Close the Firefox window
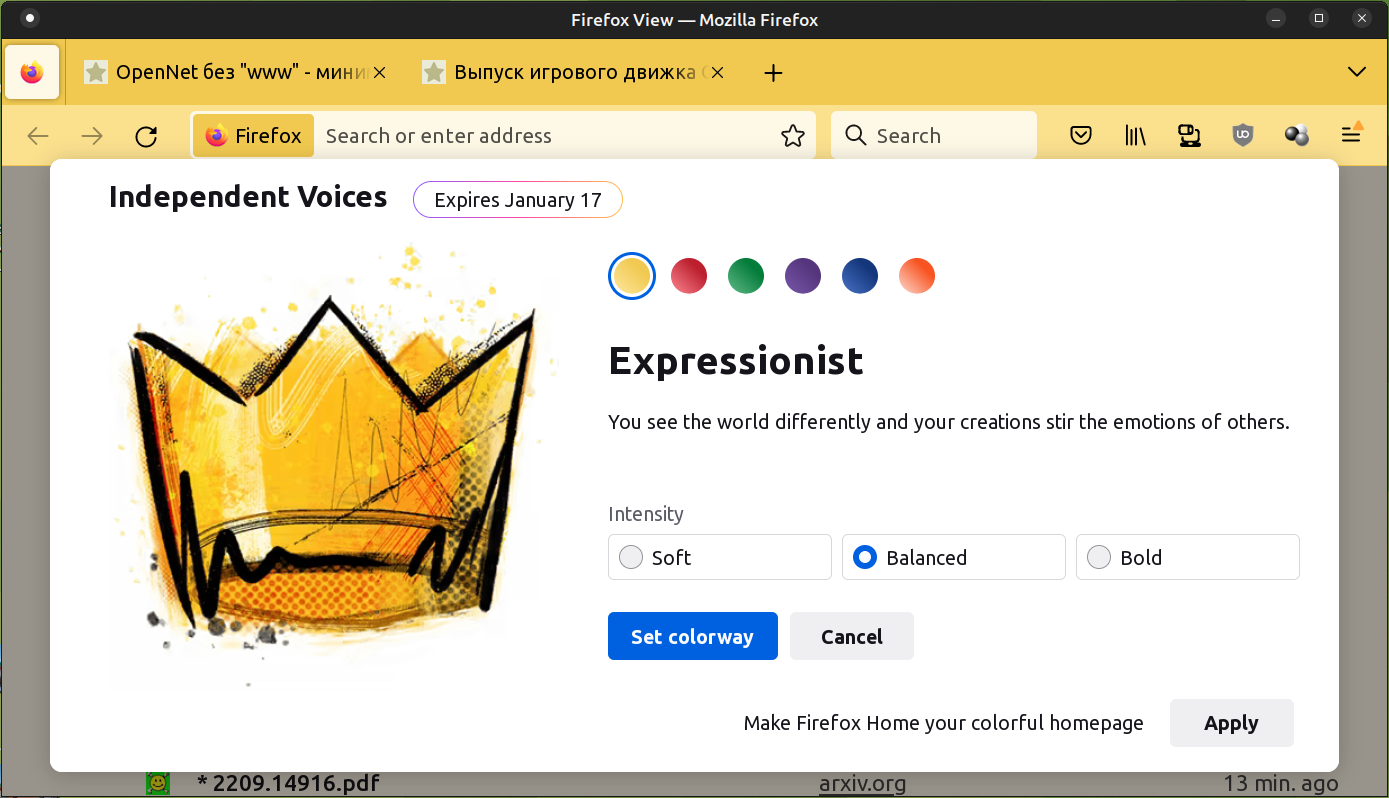The image size is (1389, 798). [1361, 18]
